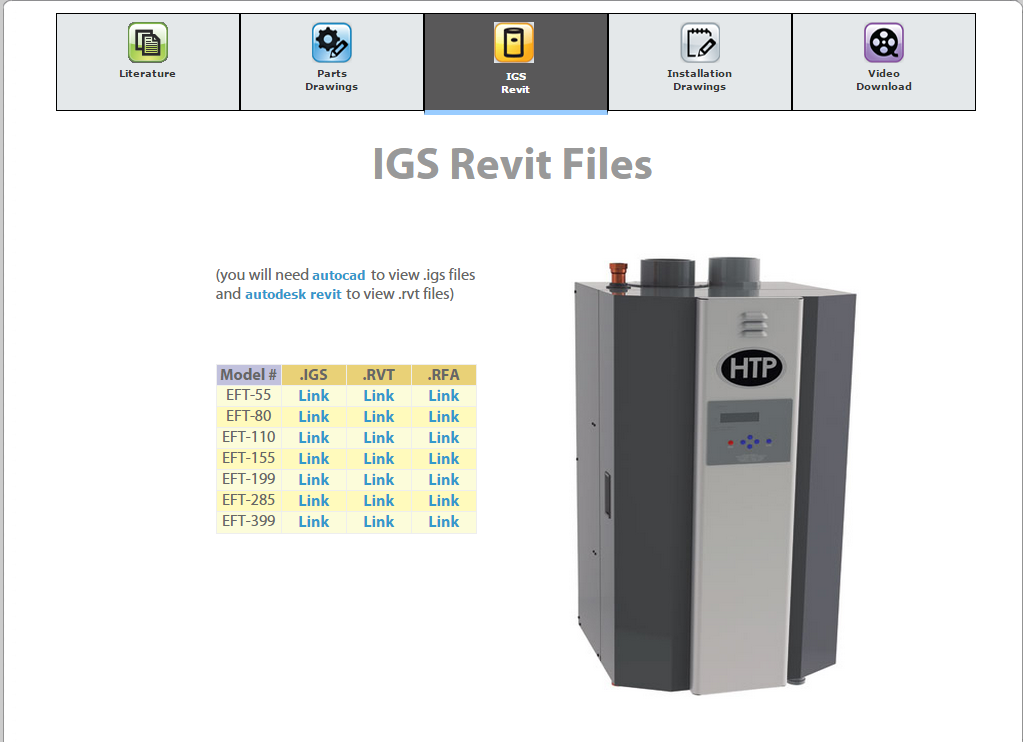Screen dimensions: 1023x742
Task: Open the autodesk revit hyperlink
Action: [292, 294]
